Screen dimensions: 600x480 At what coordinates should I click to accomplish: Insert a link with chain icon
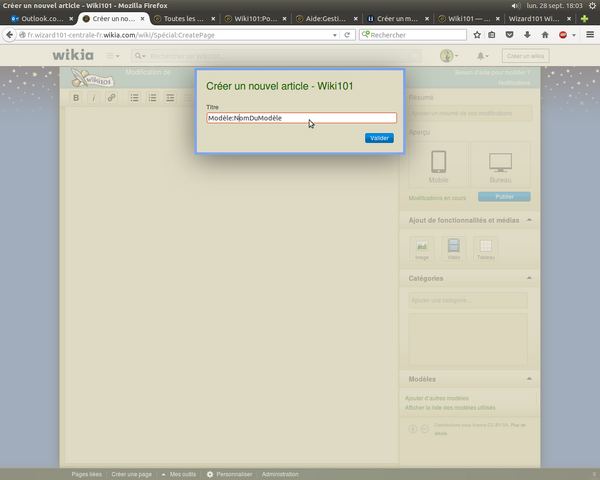tap(111, 98)
